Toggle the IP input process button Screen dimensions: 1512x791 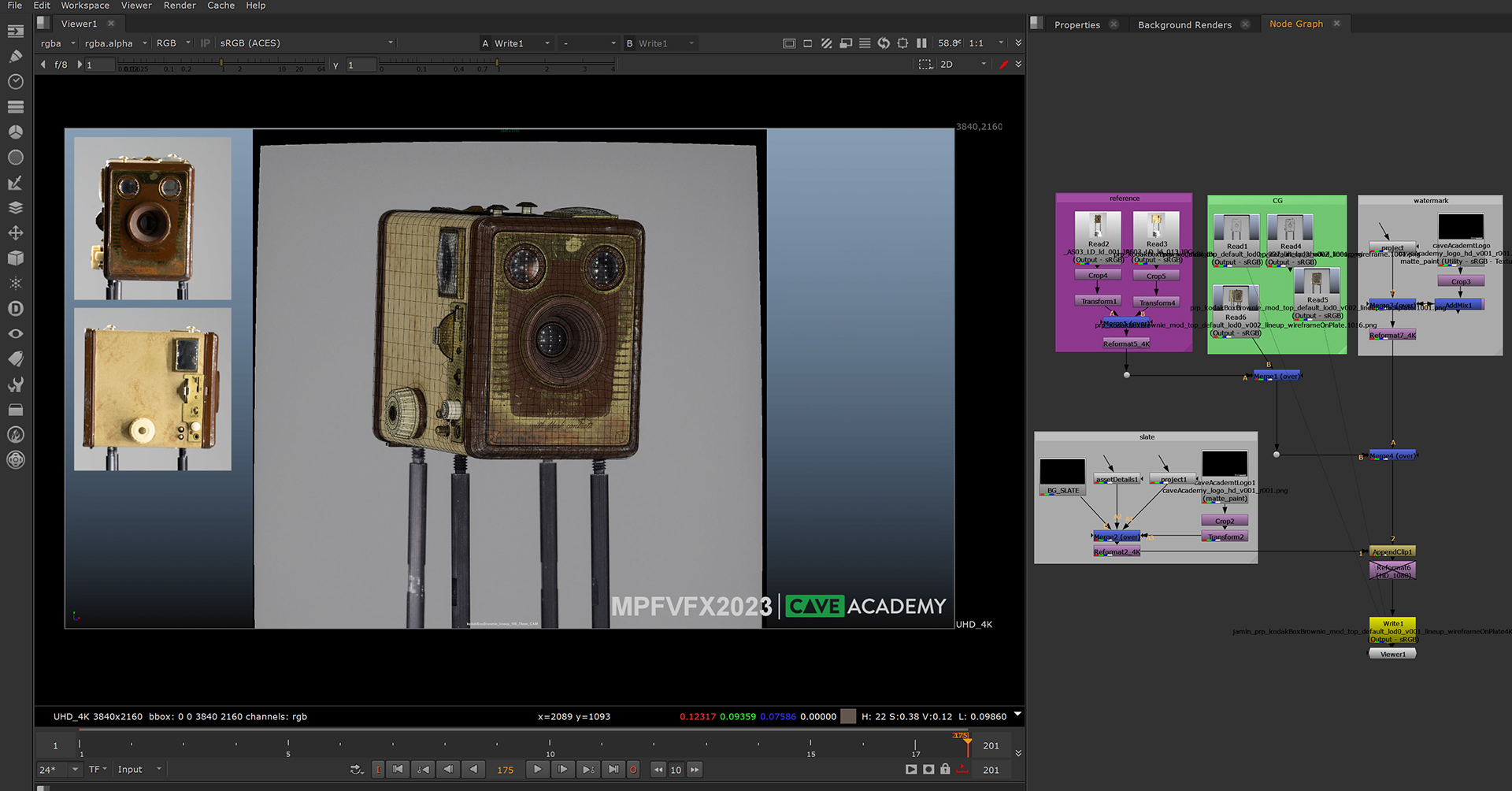point(206,43)
